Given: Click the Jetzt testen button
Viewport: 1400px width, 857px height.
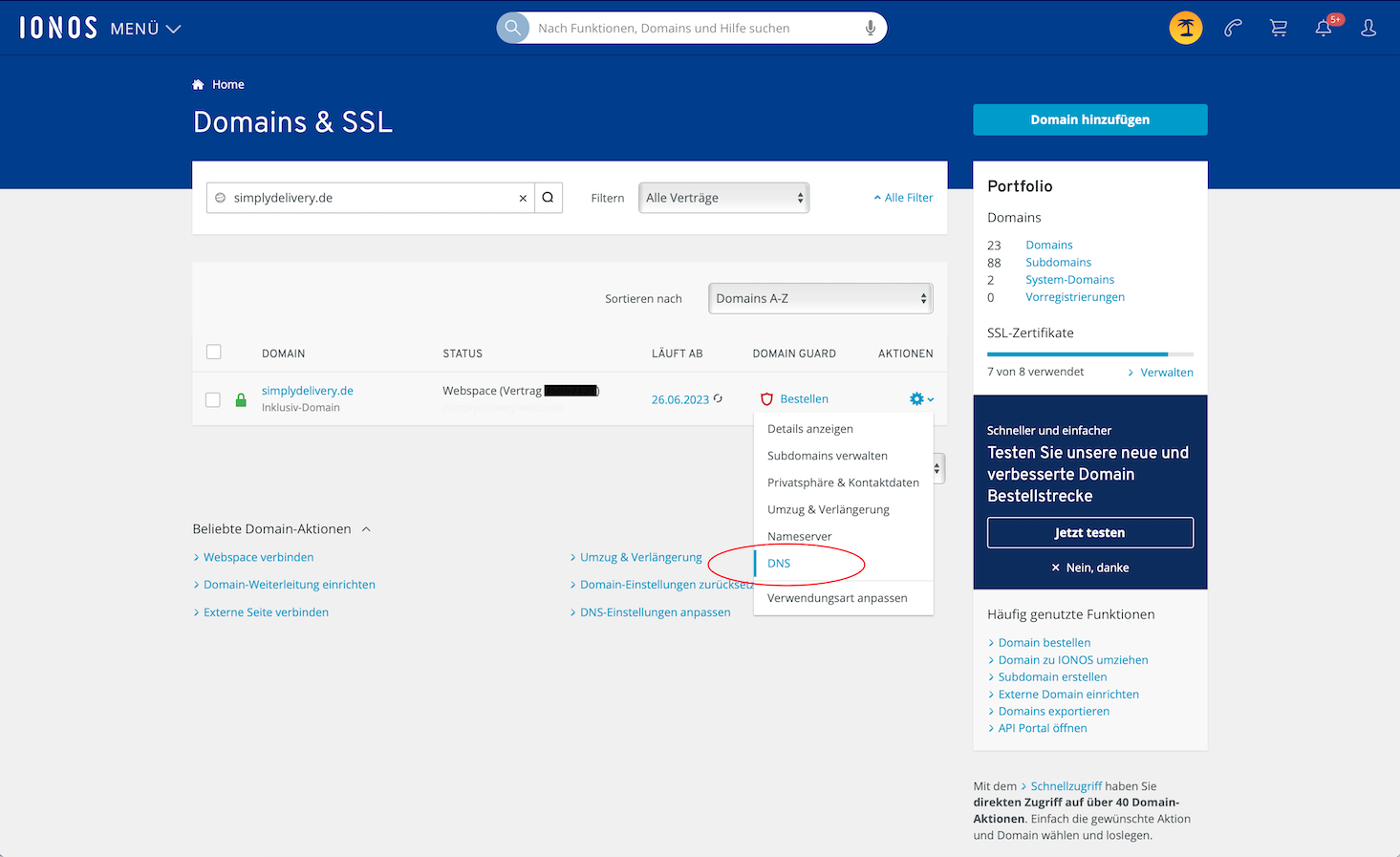Looking at the screenshot, I should pos(1090,532).
